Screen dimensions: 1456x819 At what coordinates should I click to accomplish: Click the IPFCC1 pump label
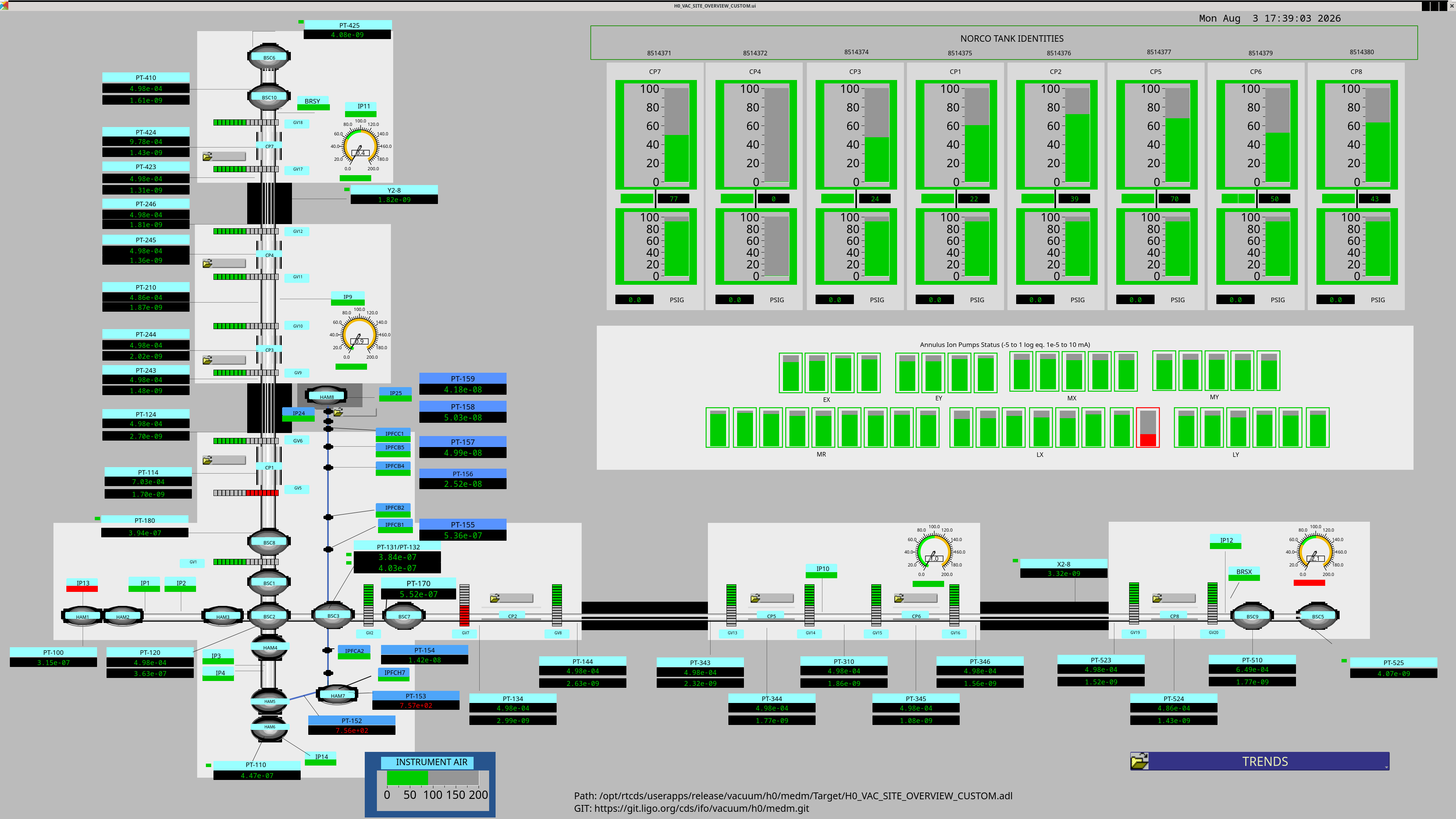click(394, 433)
